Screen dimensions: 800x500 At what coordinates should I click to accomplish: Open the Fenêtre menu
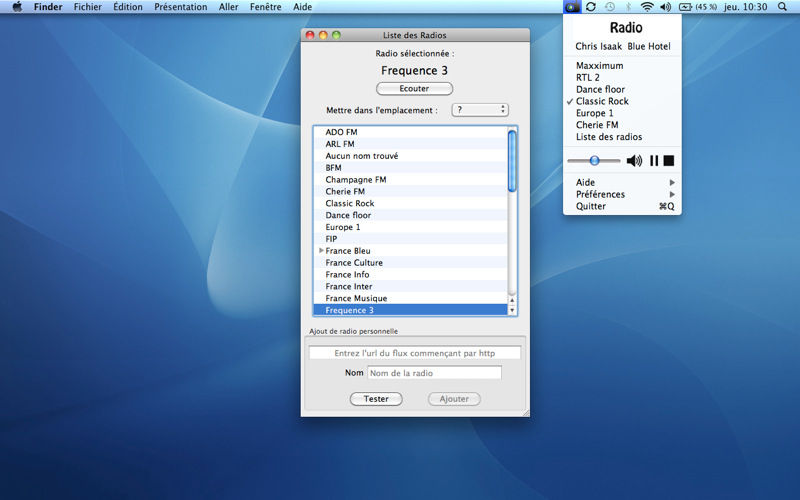coord(265,7)
